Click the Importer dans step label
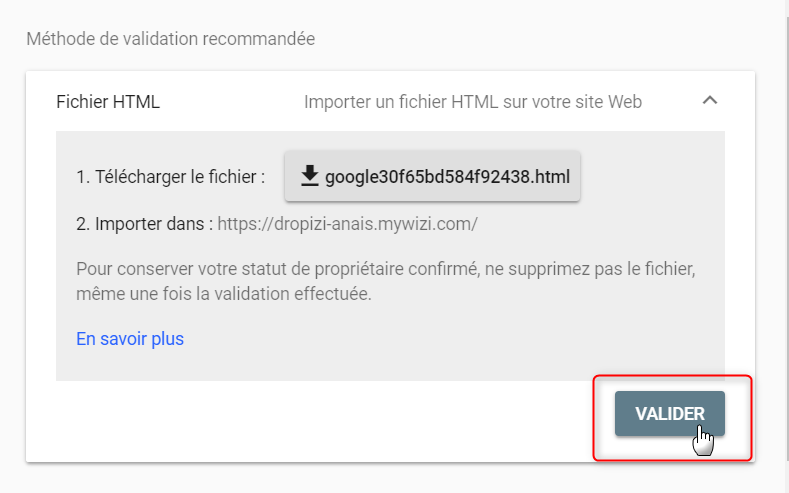Screen dimensions: 789x493 [x=147, y=223]
